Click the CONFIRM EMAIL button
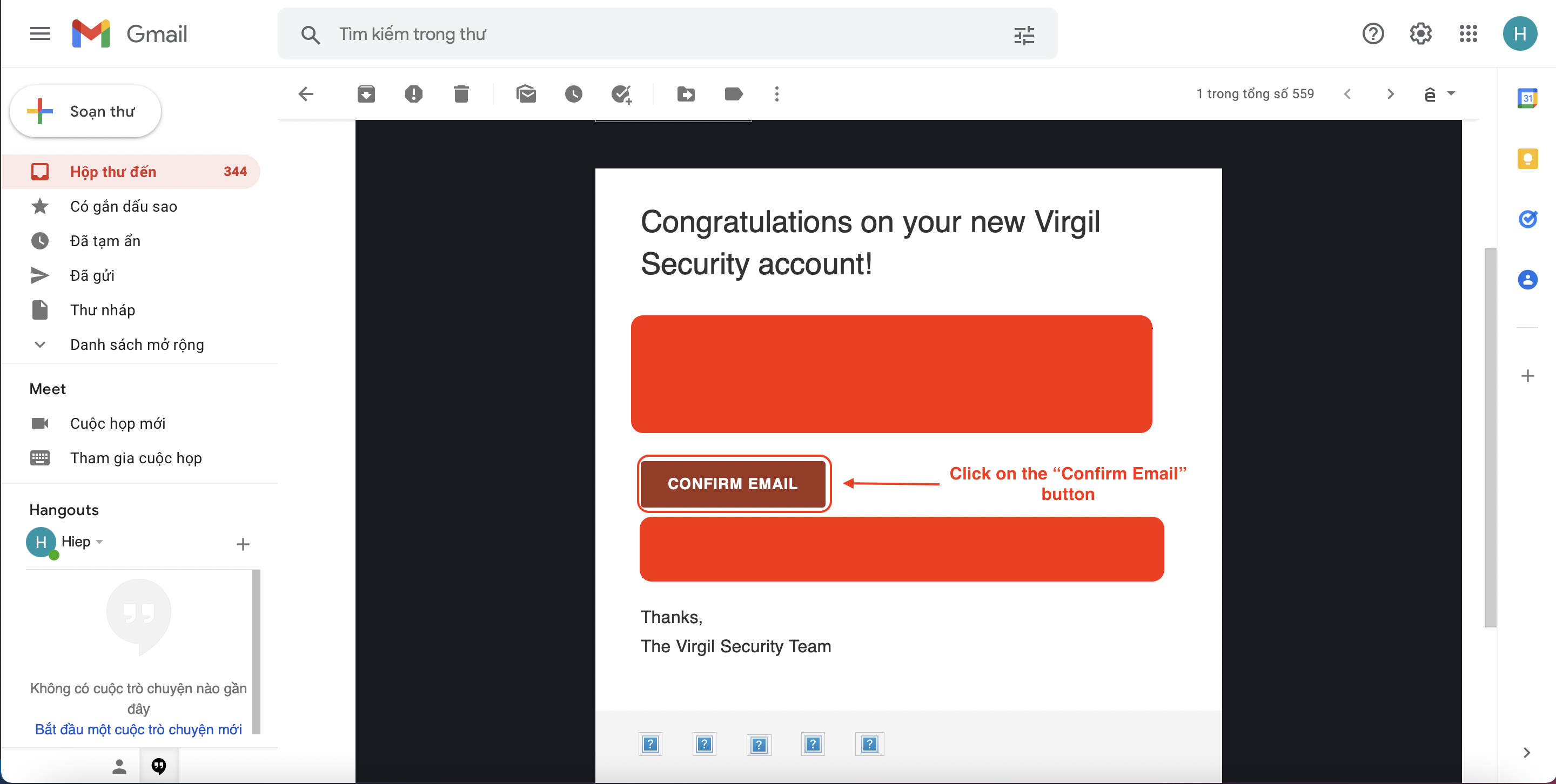1556x784 pixels. [x=732, y=483]
